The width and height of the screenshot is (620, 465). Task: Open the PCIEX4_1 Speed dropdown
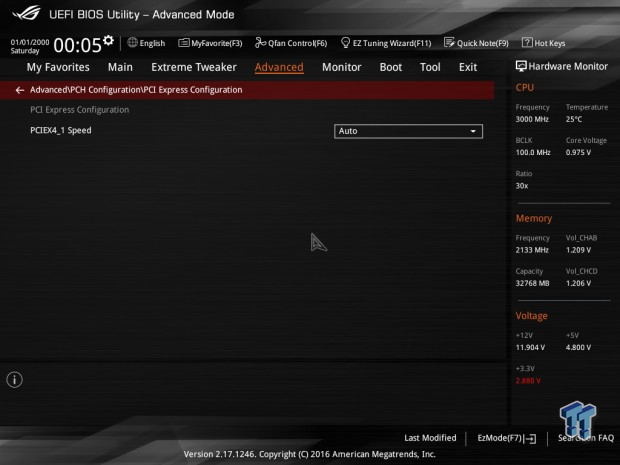[408, 131]
